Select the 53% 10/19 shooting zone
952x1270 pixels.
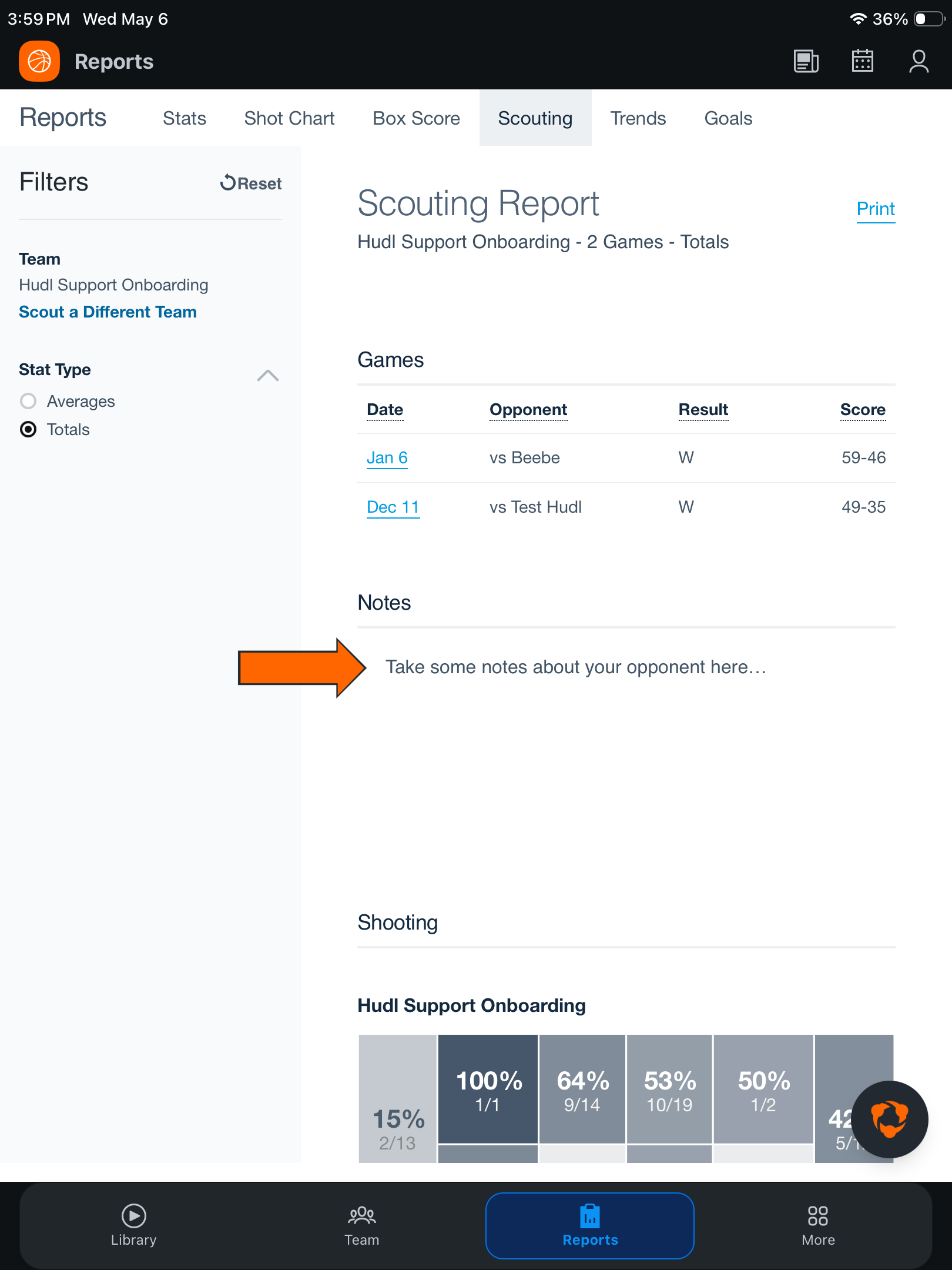click(669, 1089)
